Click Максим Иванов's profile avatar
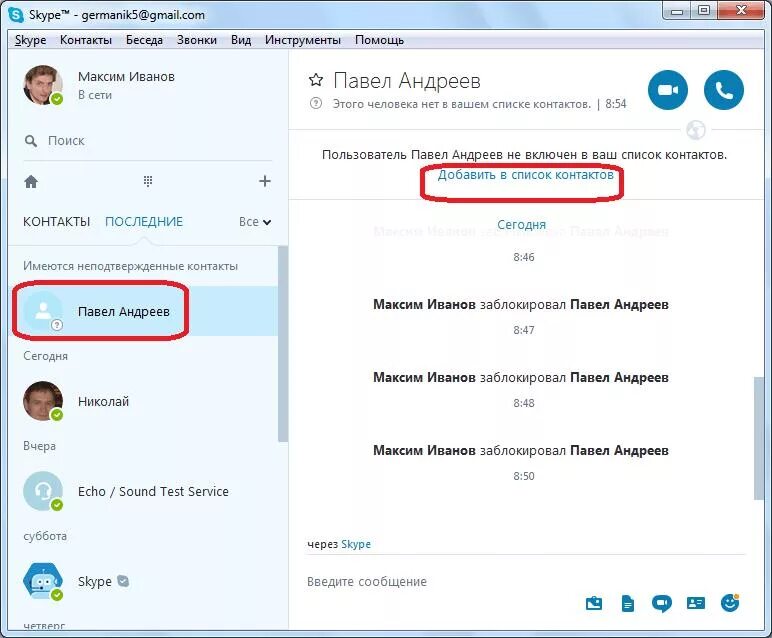772x638 pixels. (x=43, y=85)
